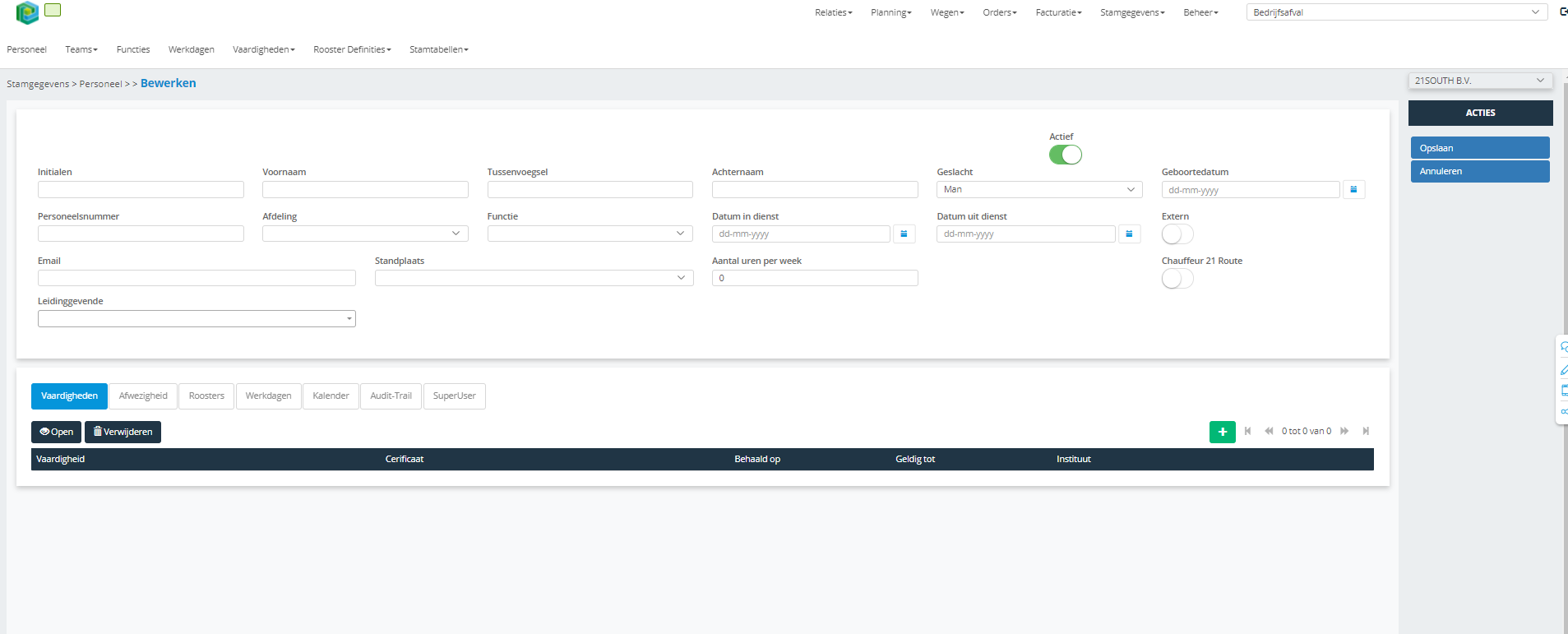The width and height of the screenshot is (1568, 634).
Task: Switch to the Afwezigheid tab
Action: (143, 396)
